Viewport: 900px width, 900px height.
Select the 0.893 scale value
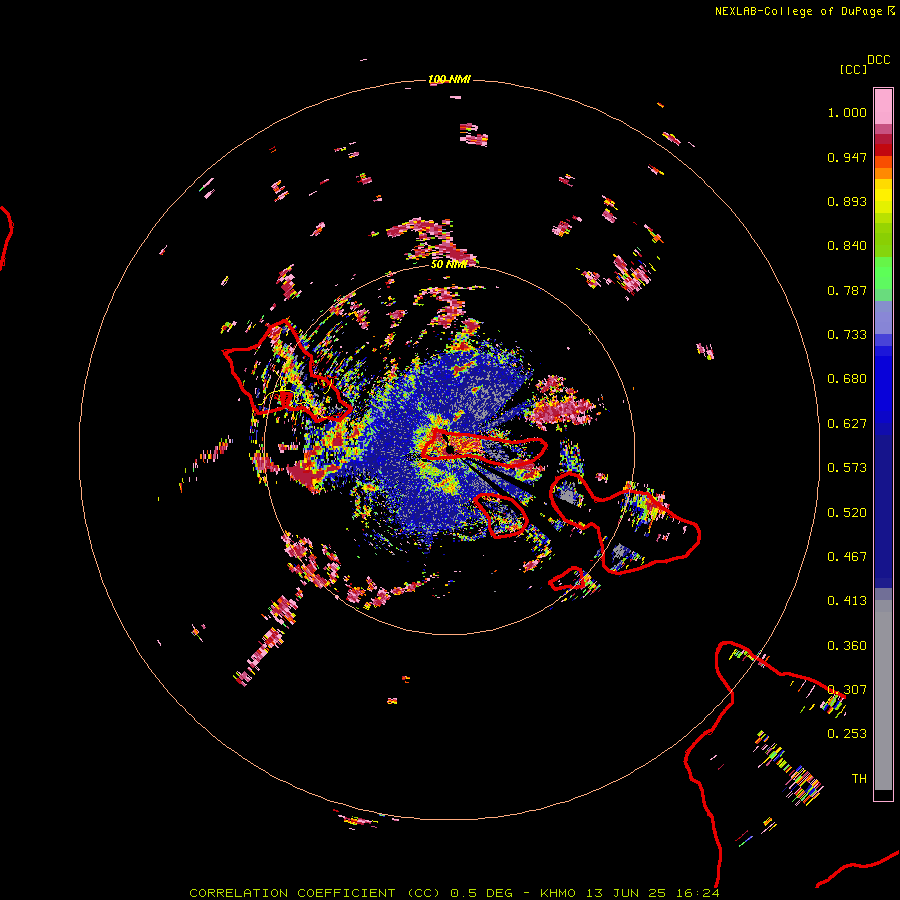[847, 201]
